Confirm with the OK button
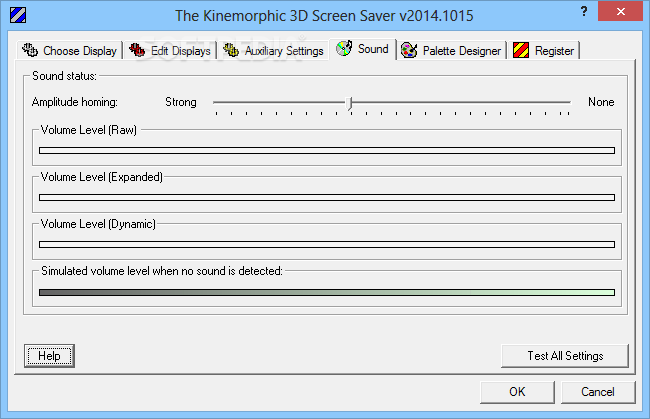 [x=517, y=392]
